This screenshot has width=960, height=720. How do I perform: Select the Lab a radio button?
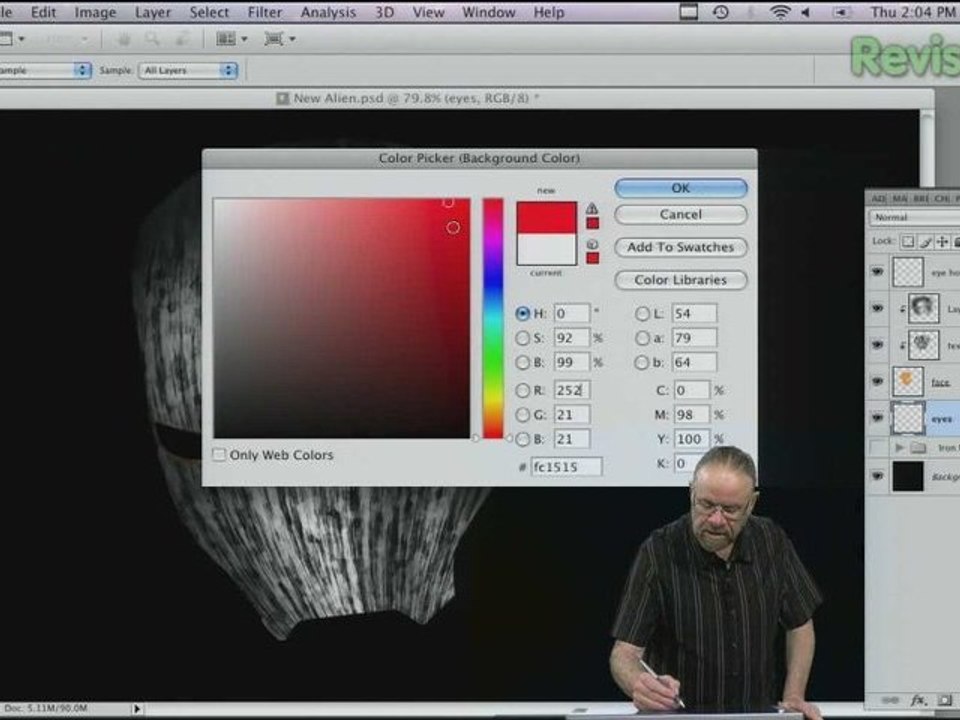pyautogui.click(x=642, y=338)
